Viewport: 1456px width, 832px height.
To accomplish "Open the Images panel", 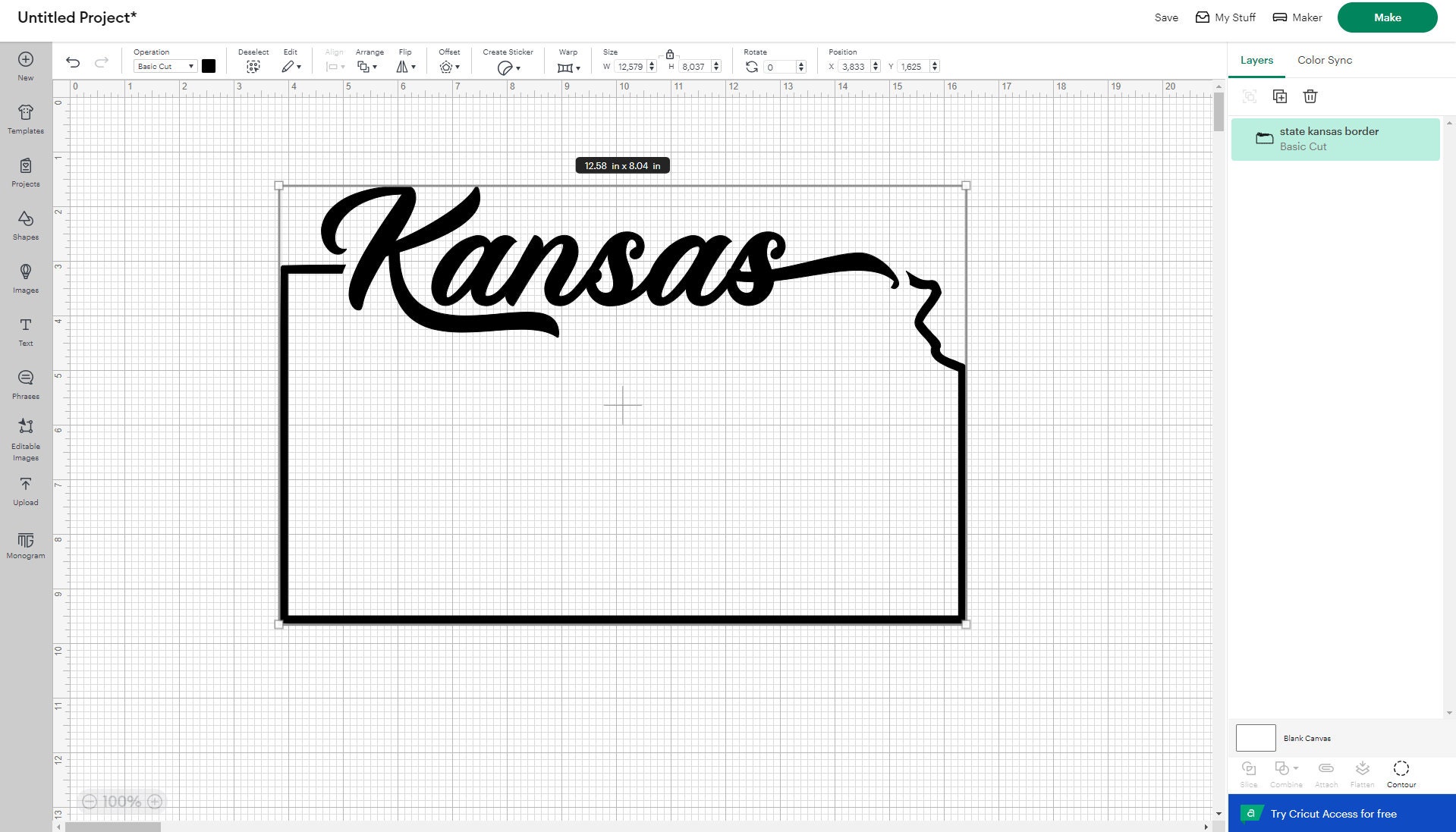I will pos(25,277).
